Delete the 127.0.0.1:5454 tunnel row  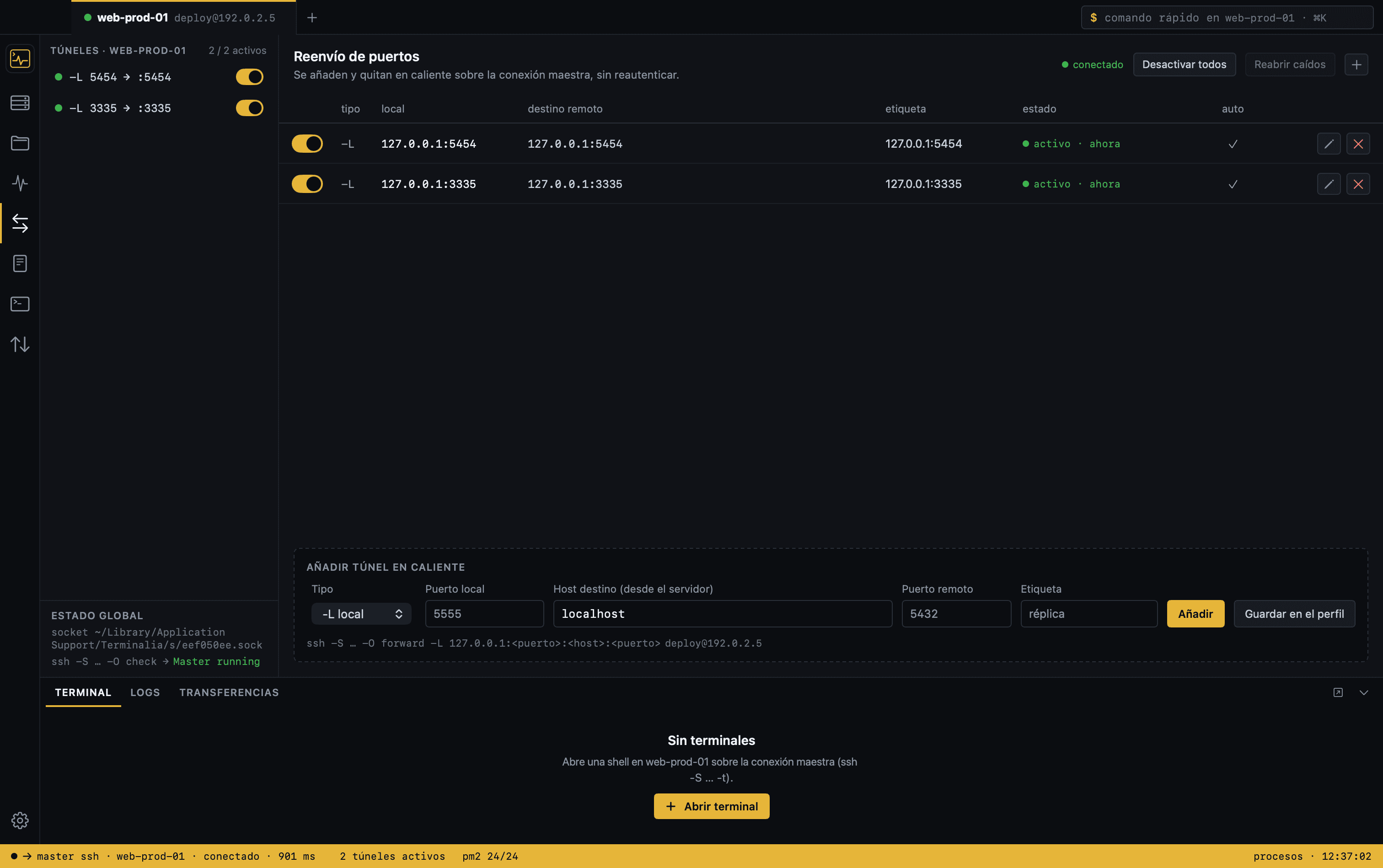point(1358,144)
